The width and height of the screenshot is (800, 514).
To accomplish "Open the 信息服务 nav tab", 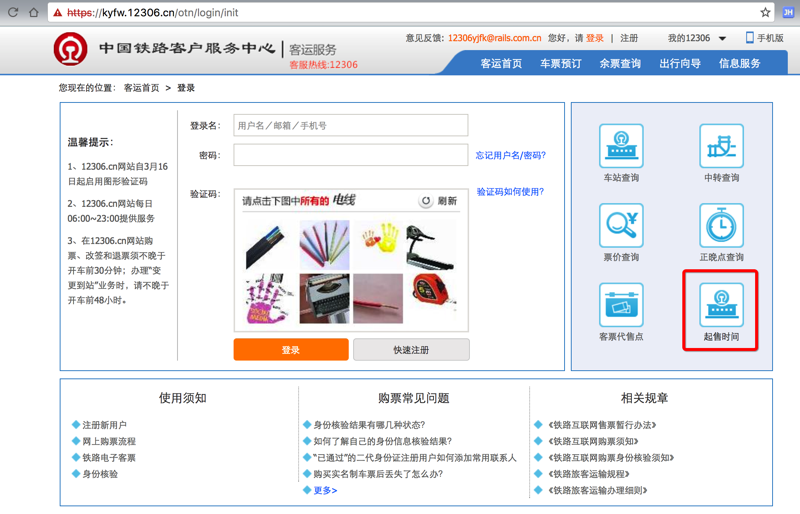I will (x=739, y=63).
